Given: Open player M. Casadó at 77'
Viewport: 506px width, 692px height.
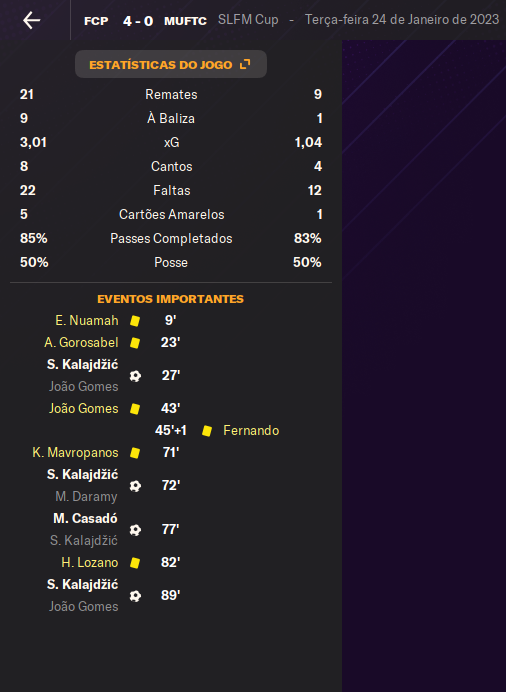Looking at the screenshot, I should coord(85,518).
